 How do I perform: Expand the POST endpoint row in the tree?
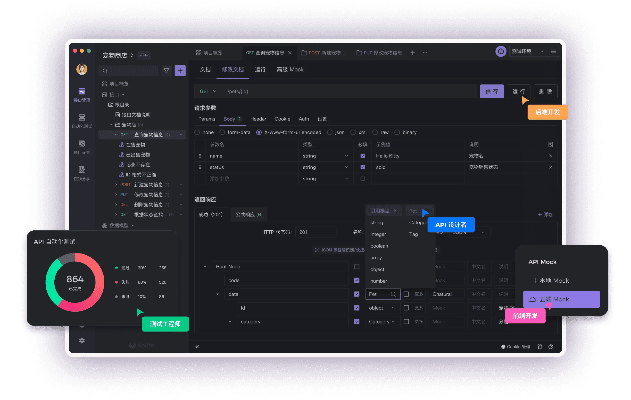(x=116, y=185)
